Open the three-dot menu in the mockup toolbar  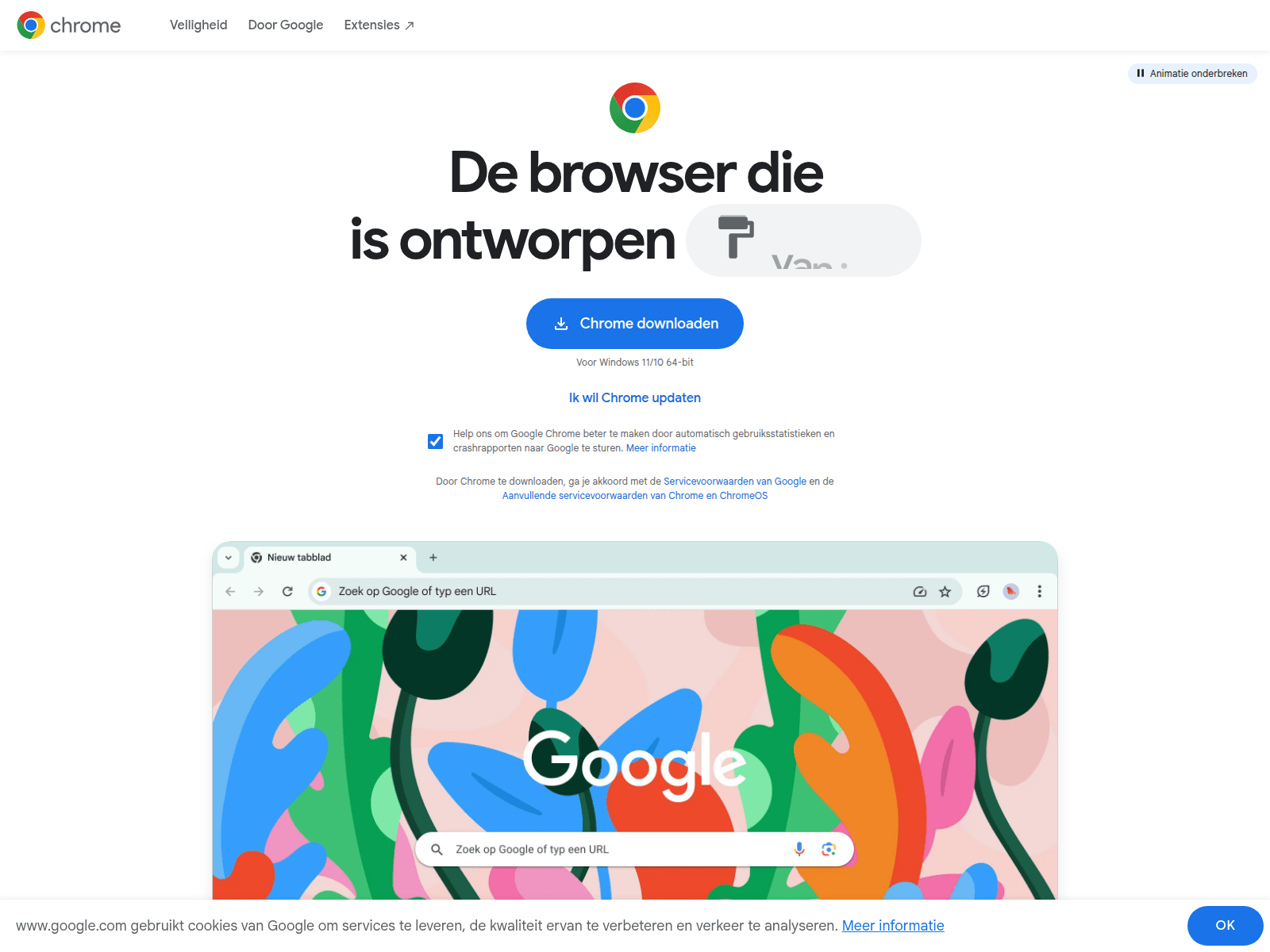click(1039, 592)
